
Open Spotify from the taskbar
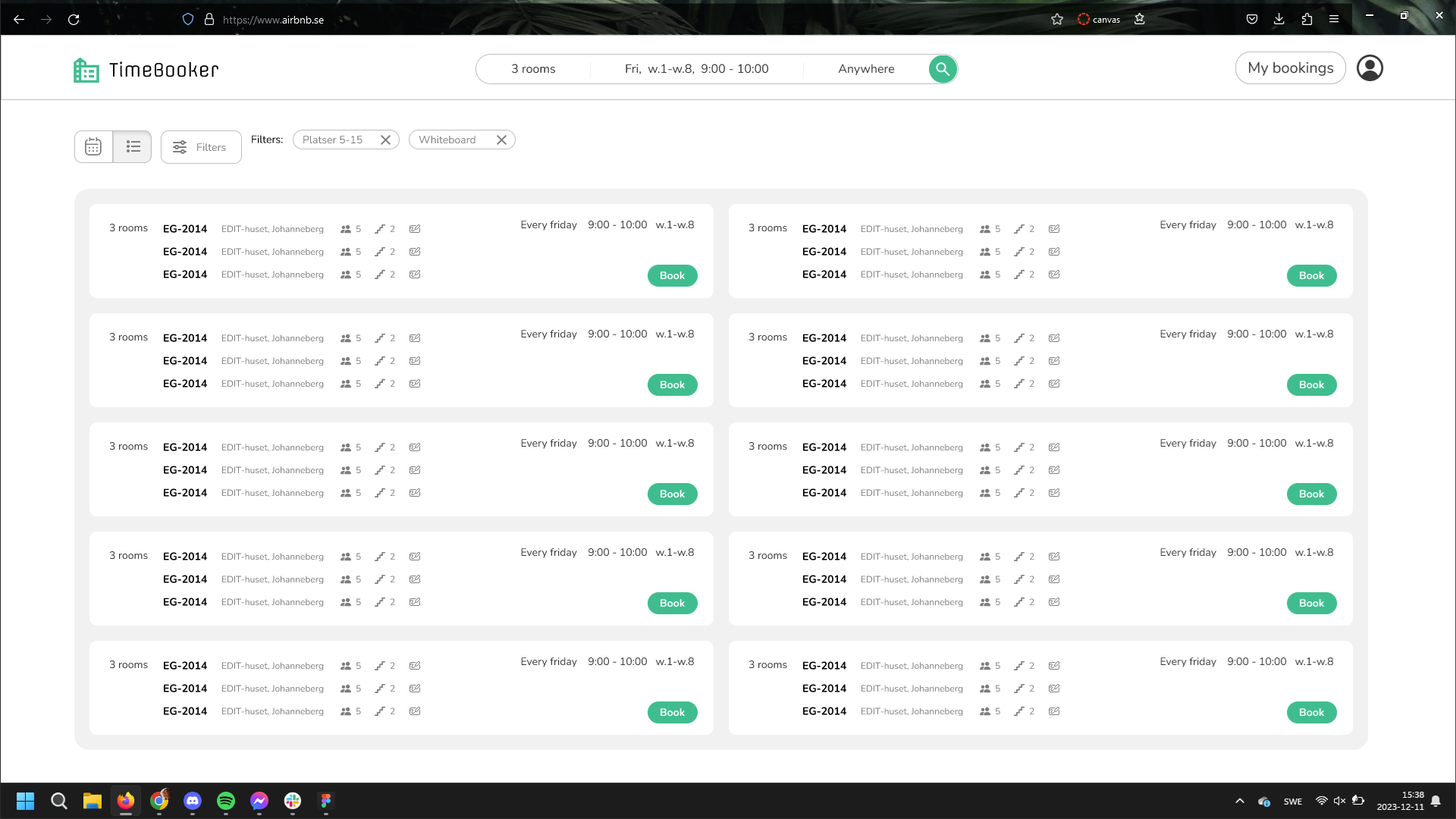click(226, 801)
